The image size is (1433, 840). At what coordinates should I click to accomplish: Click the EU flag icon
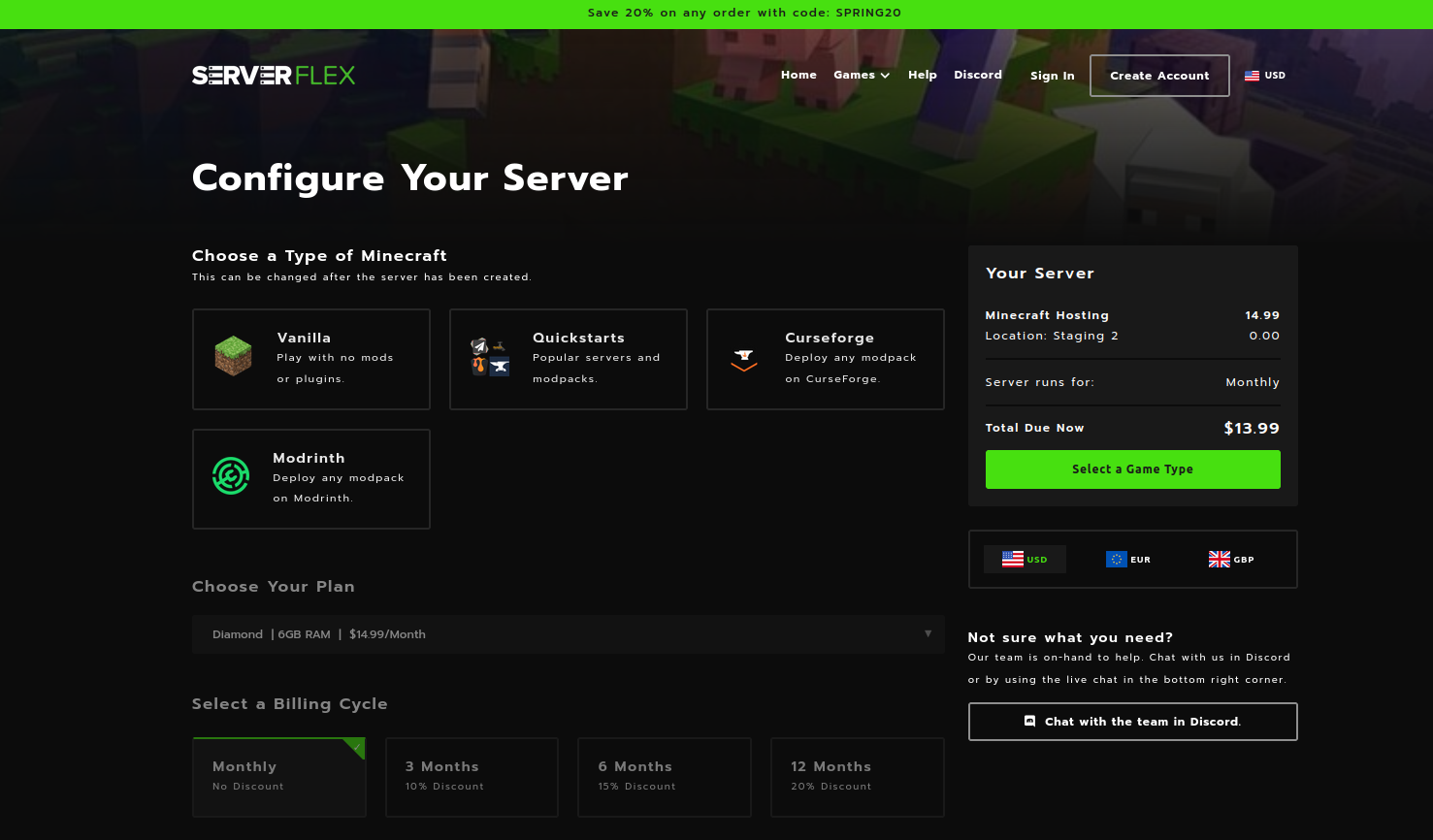1117,559
